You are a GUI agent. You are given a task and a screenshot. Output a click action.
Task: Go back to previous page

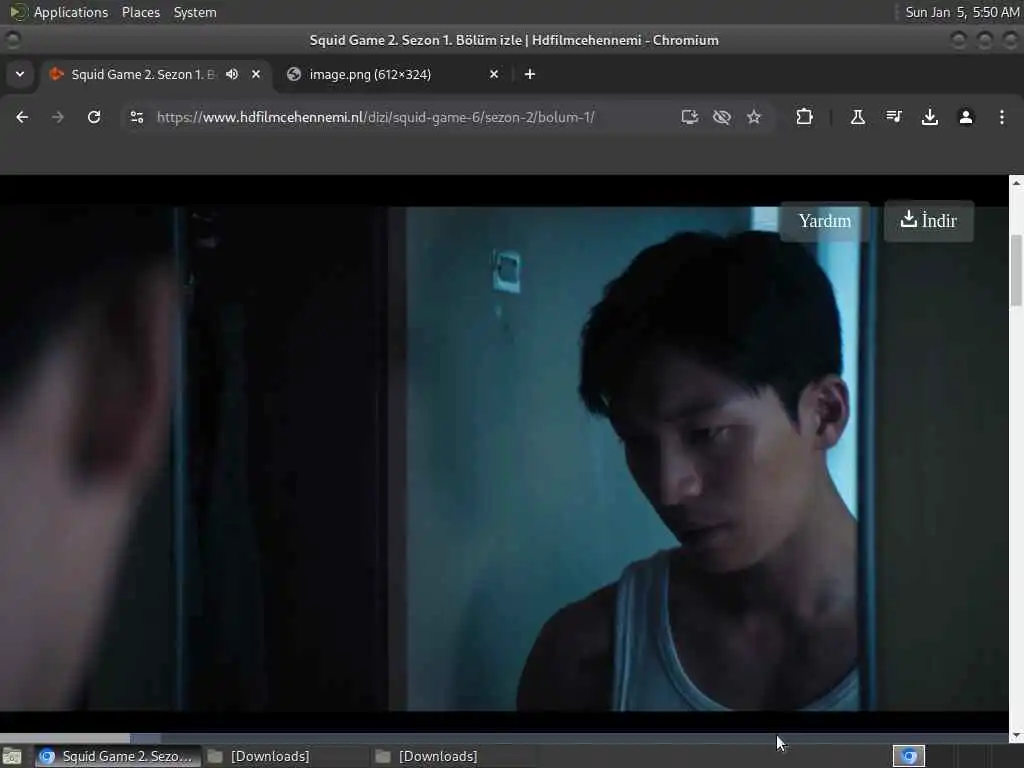22,117
